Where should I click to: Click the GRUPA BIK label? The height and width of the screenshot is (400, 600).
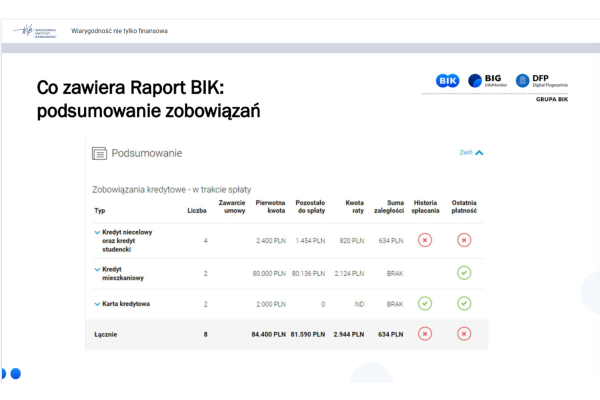[x=550, y=100]
